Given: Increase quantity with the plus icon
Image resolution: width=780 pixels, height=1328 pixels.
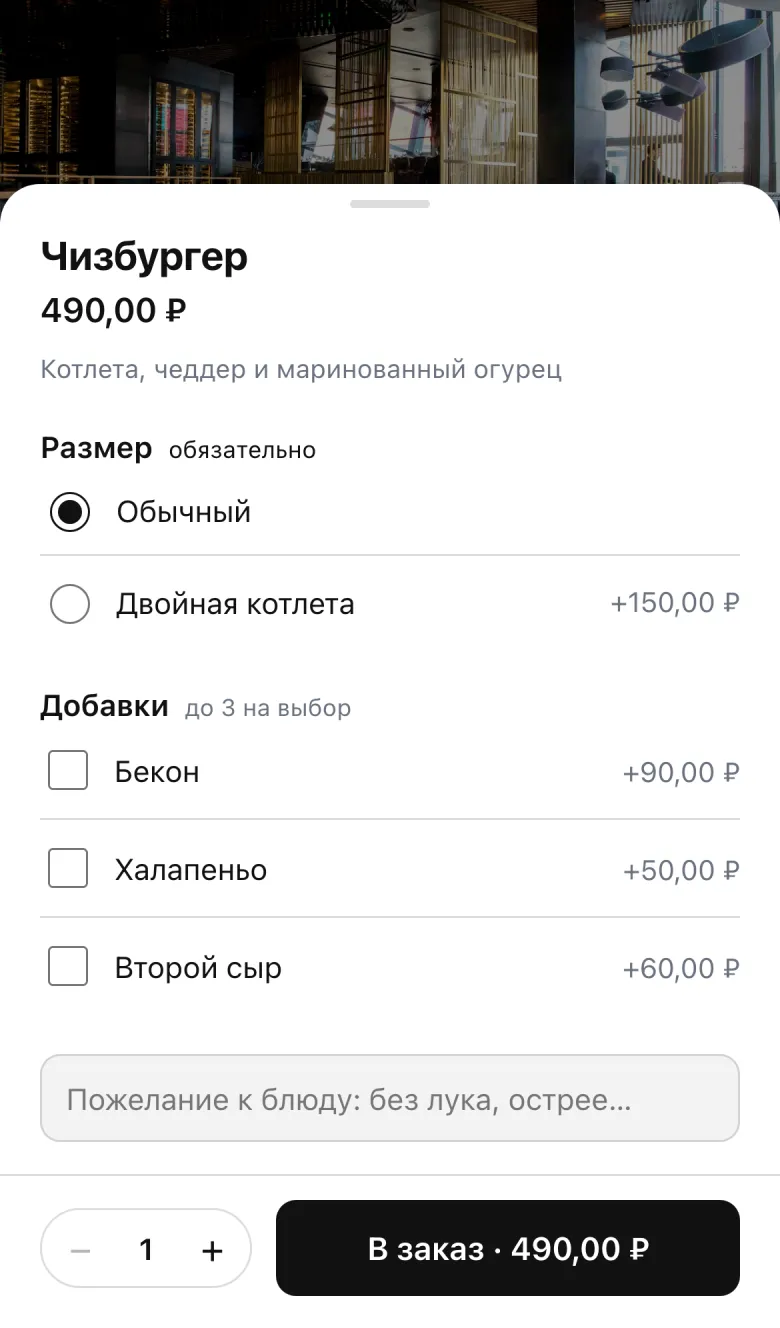Looking at the screenshot, I should [x=212, y=1250].
